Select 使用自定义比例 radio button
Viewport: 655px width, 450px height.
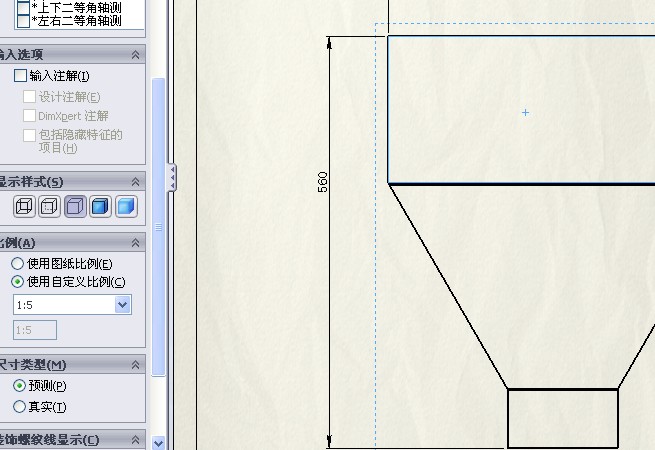[17, 282]
